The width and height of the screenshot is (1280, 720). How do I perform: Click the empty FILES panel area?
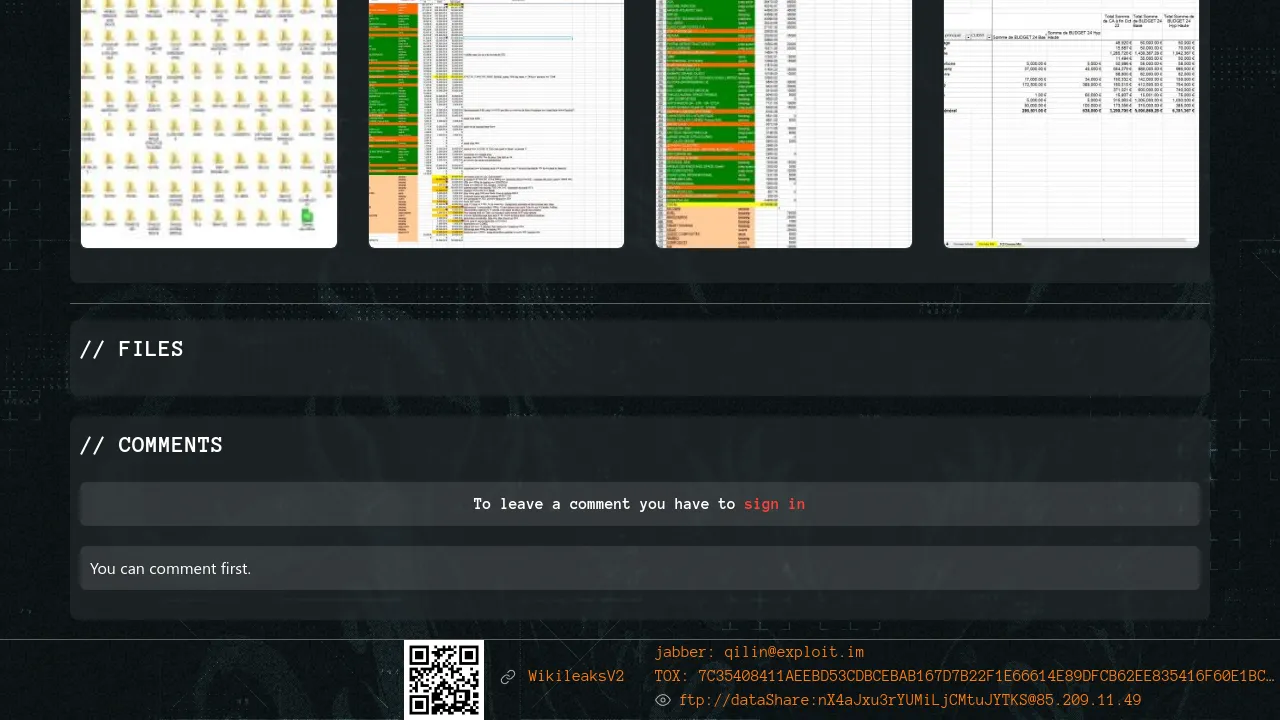(x=640, y=378)
